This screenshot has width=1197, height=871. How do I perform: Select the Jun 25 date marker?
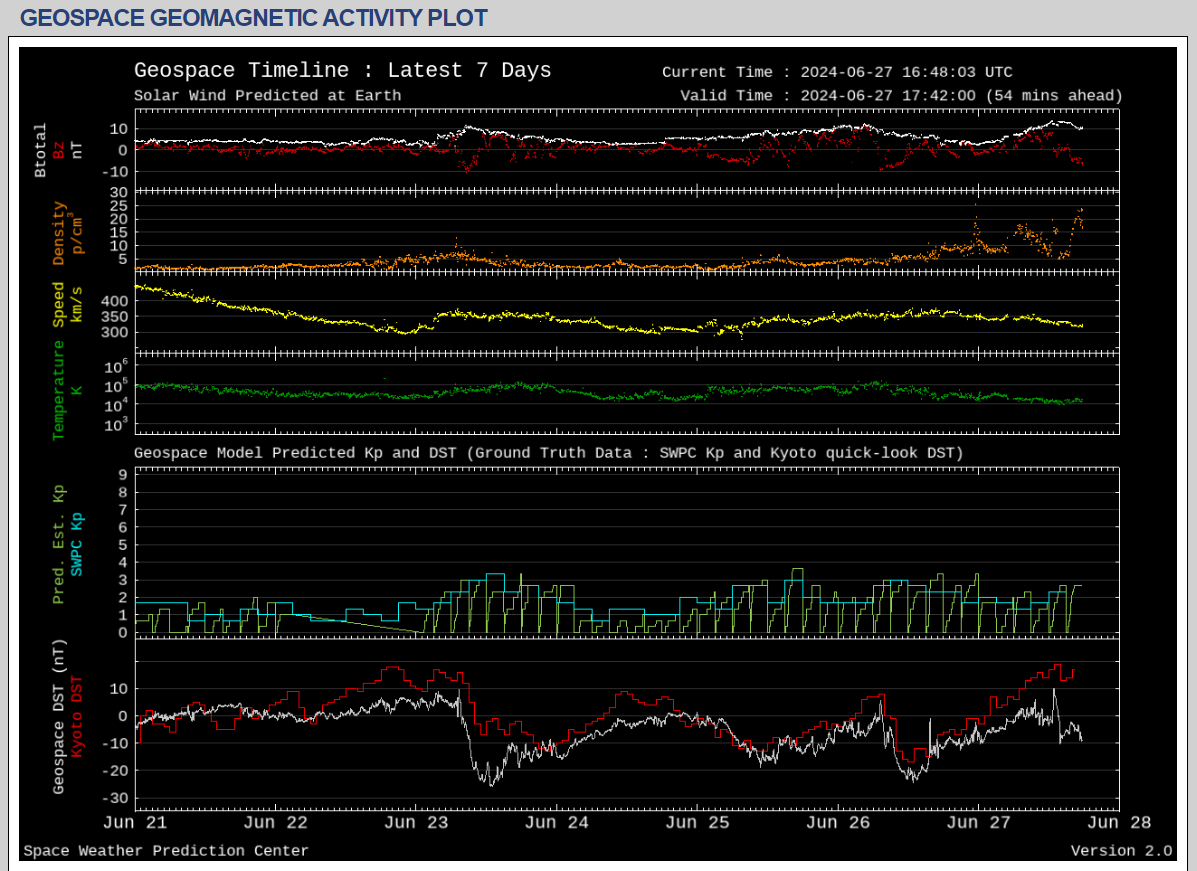[x=697, y=823]
